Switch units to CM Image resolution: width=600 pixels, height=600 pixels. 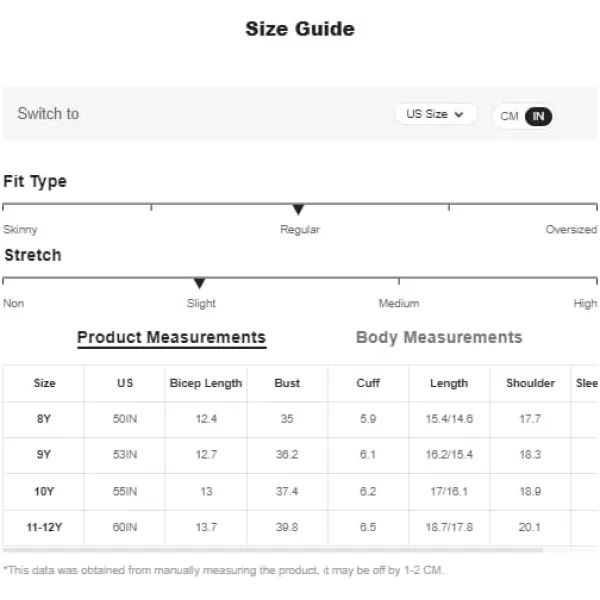tap(509, 116)
